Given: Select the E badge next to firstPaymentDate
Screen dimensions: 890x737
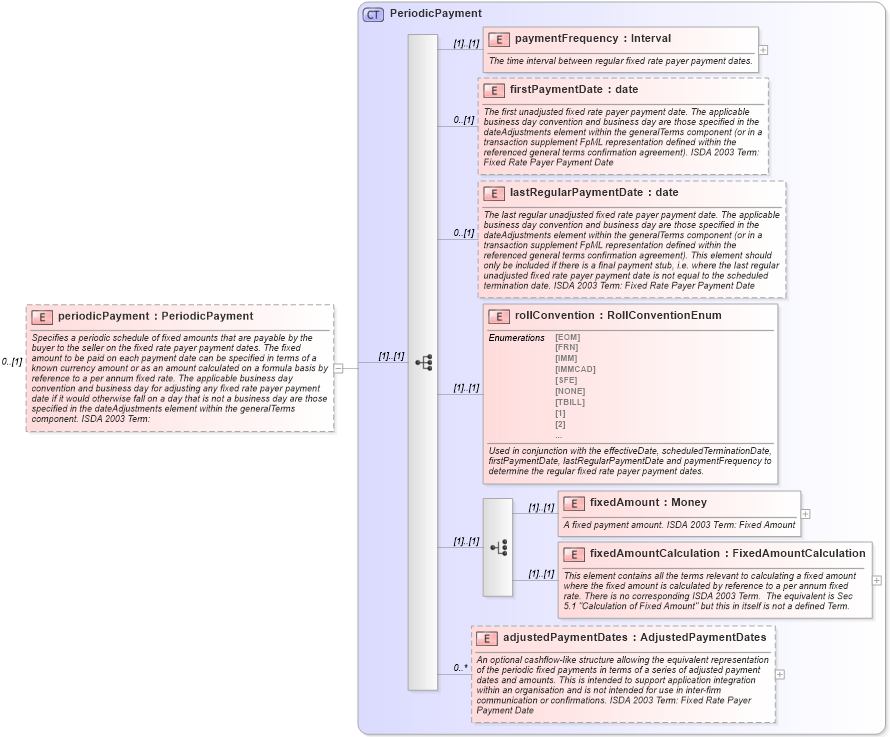Looking at the screenshot, I should point(492,89).
